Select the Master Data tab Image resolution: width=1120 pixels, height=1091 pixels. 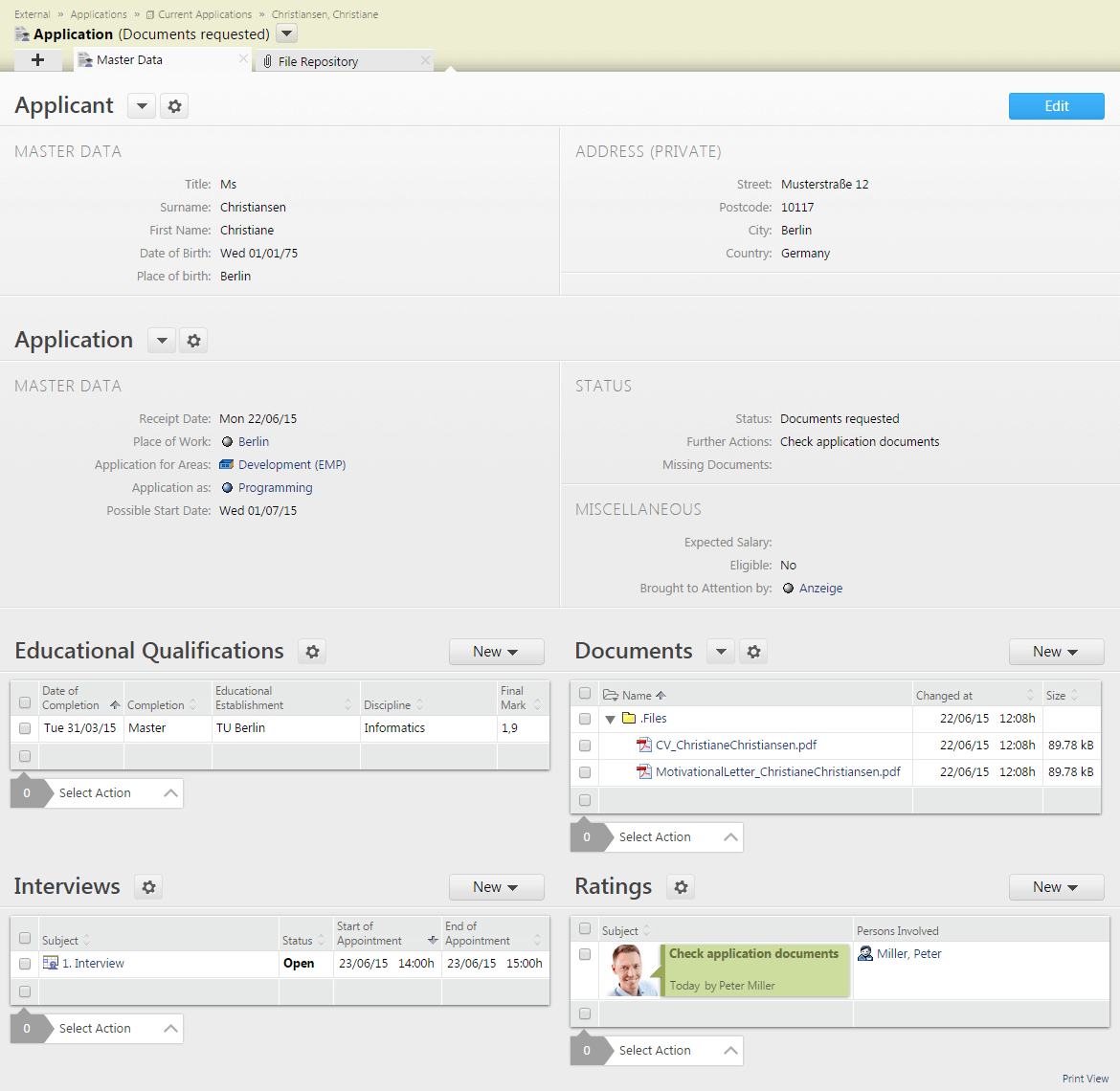(x=129, y=60)
